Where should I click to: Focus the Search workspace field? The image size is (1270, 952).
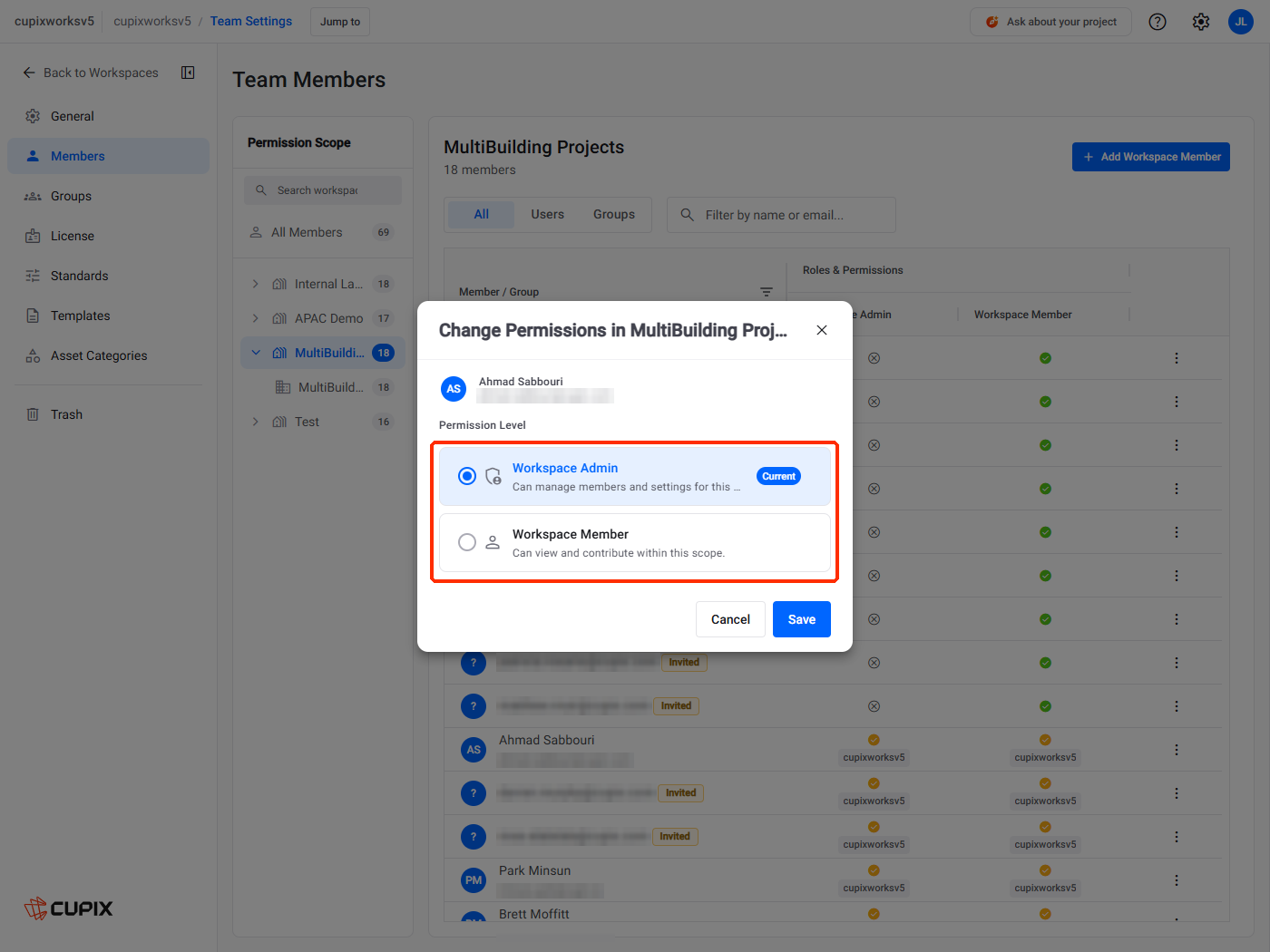tap(323, 190)
